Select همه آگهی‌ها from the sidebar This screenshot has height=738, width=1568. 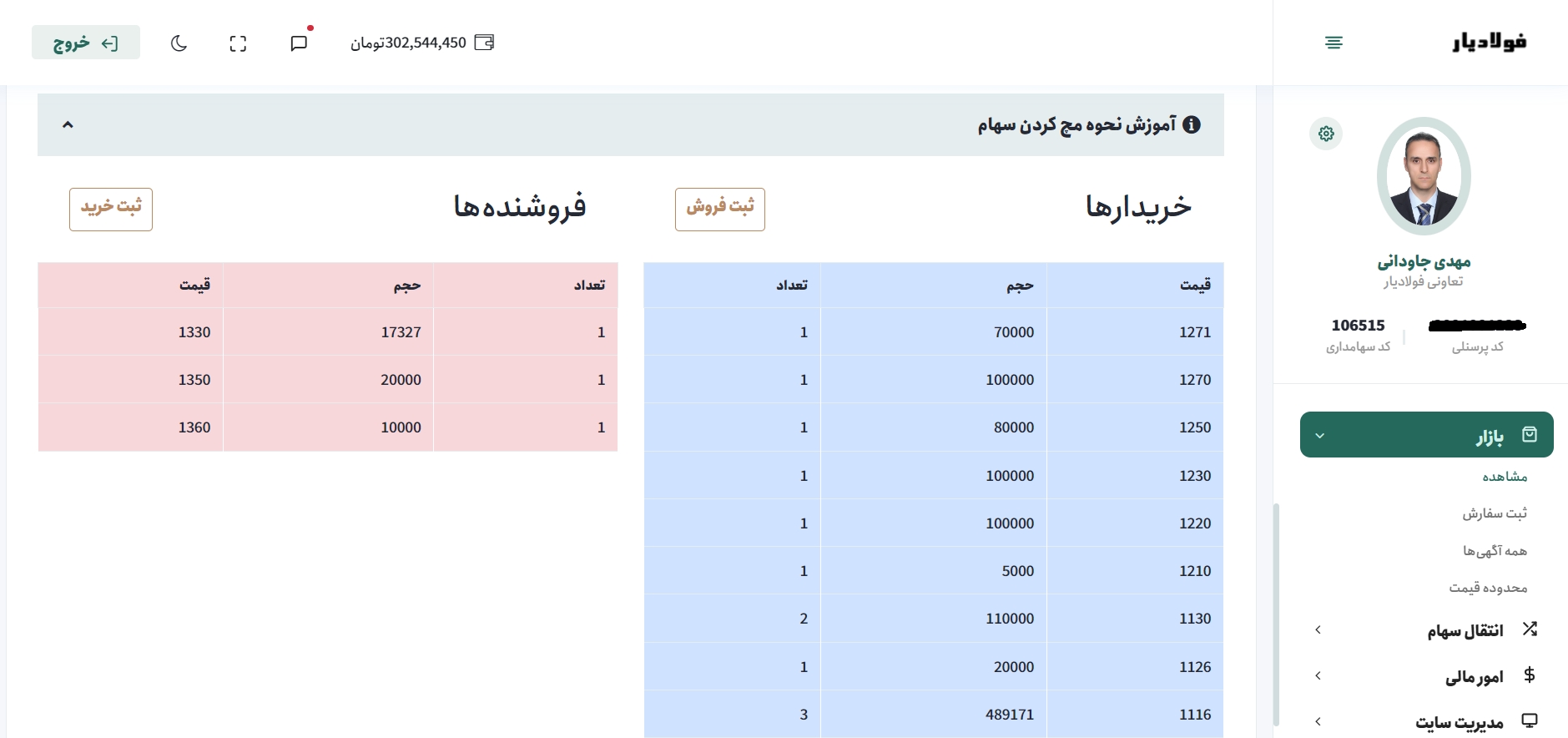coord(1494,551)
